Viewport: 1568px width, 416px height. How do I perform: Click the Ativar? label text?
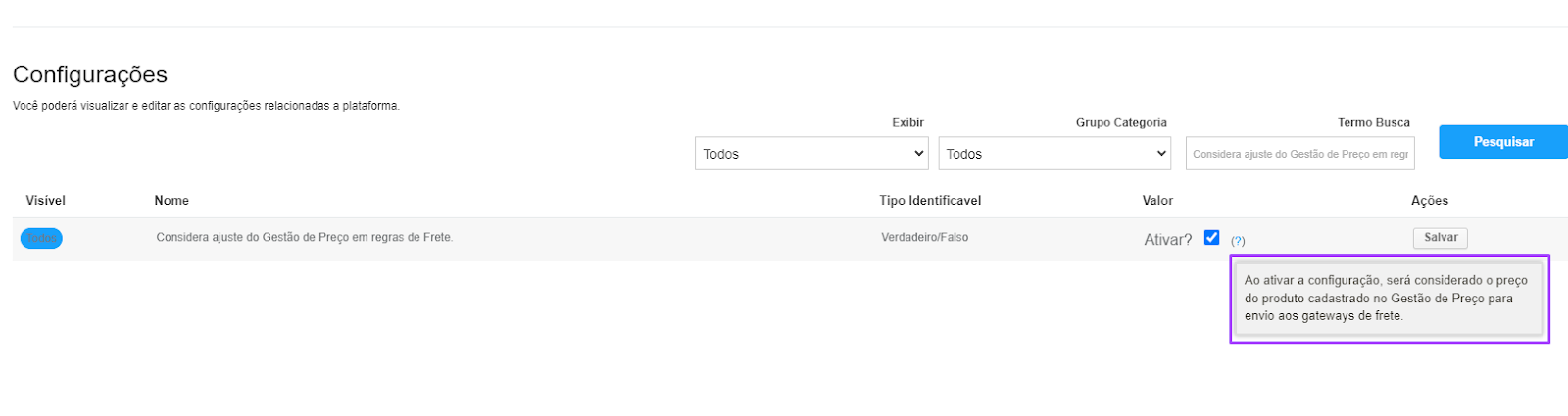tap(1168, 239)
